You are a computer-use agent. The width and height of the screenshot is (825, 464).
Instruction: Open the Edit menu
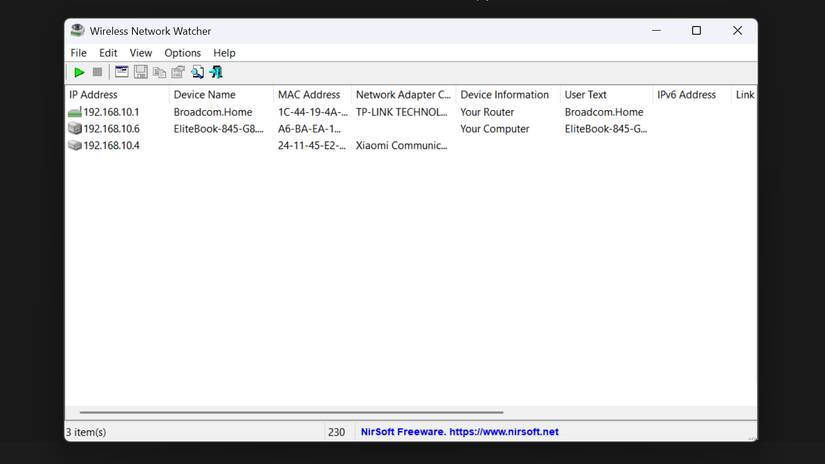(108, 53)
